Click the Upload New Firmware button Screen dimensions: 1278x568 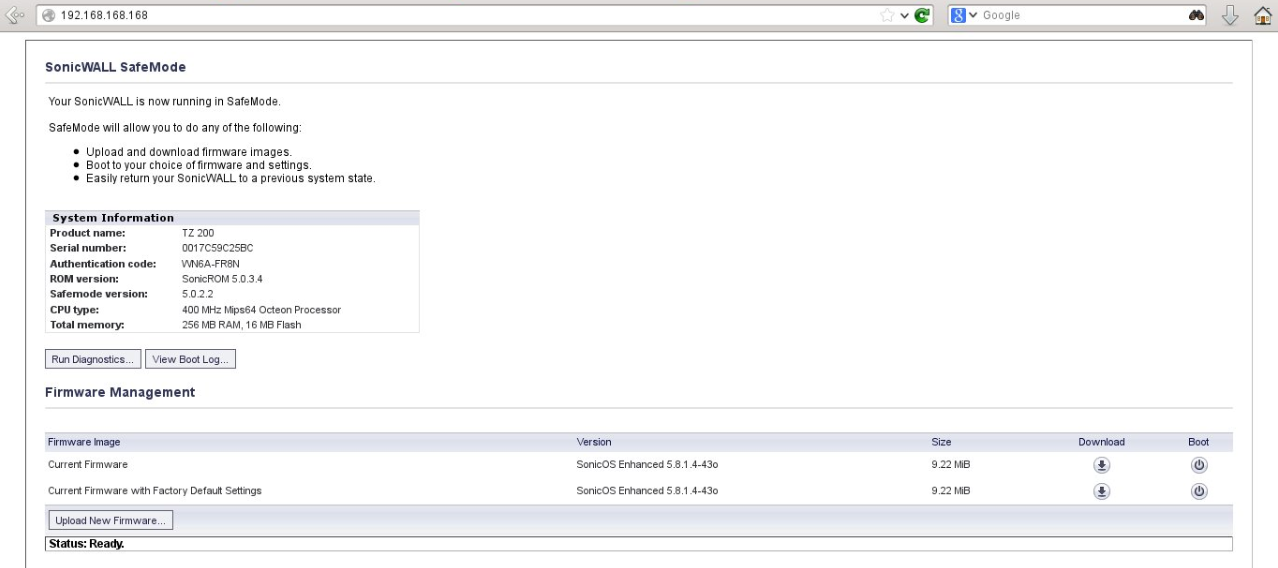(x=110, y=520)
